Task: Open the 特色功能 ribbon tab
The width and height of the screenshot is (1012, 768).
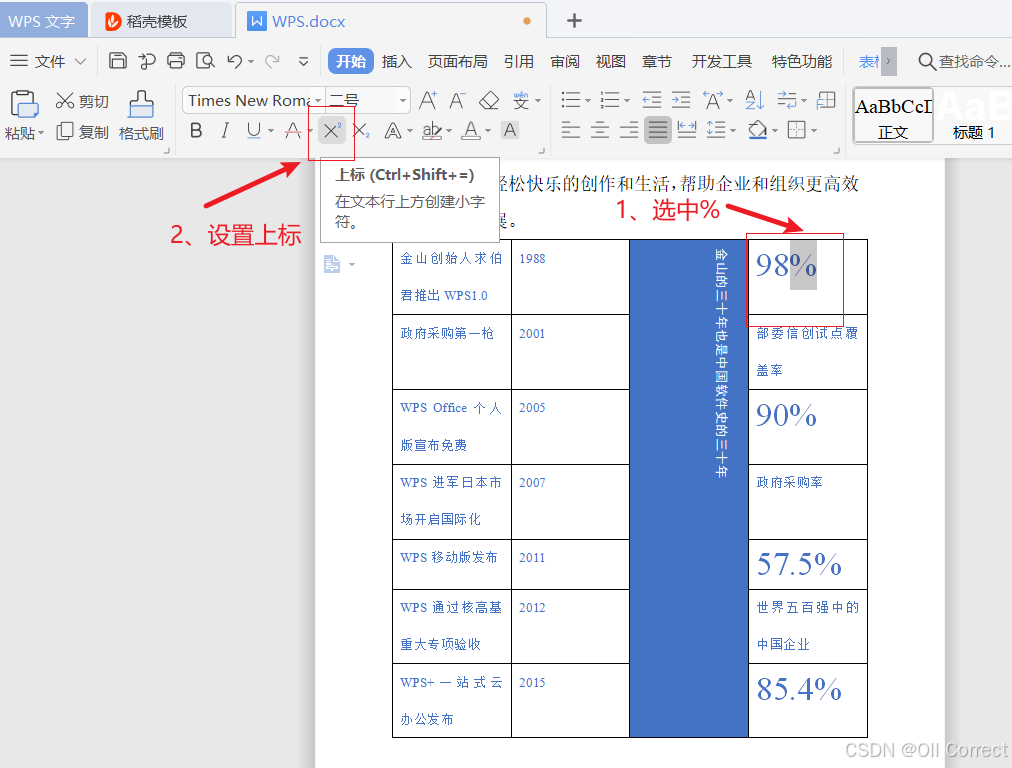Action: pos(802,61)
